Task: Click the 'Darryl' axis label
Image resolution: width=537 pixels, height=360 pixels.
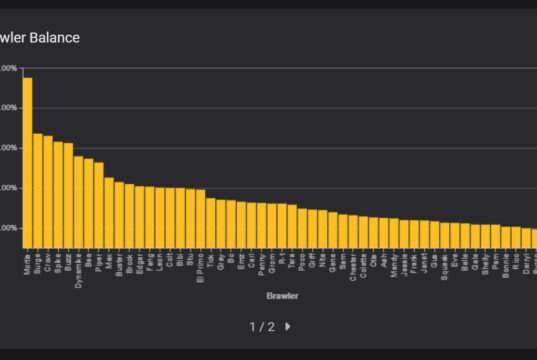Action: pos(526,264)
